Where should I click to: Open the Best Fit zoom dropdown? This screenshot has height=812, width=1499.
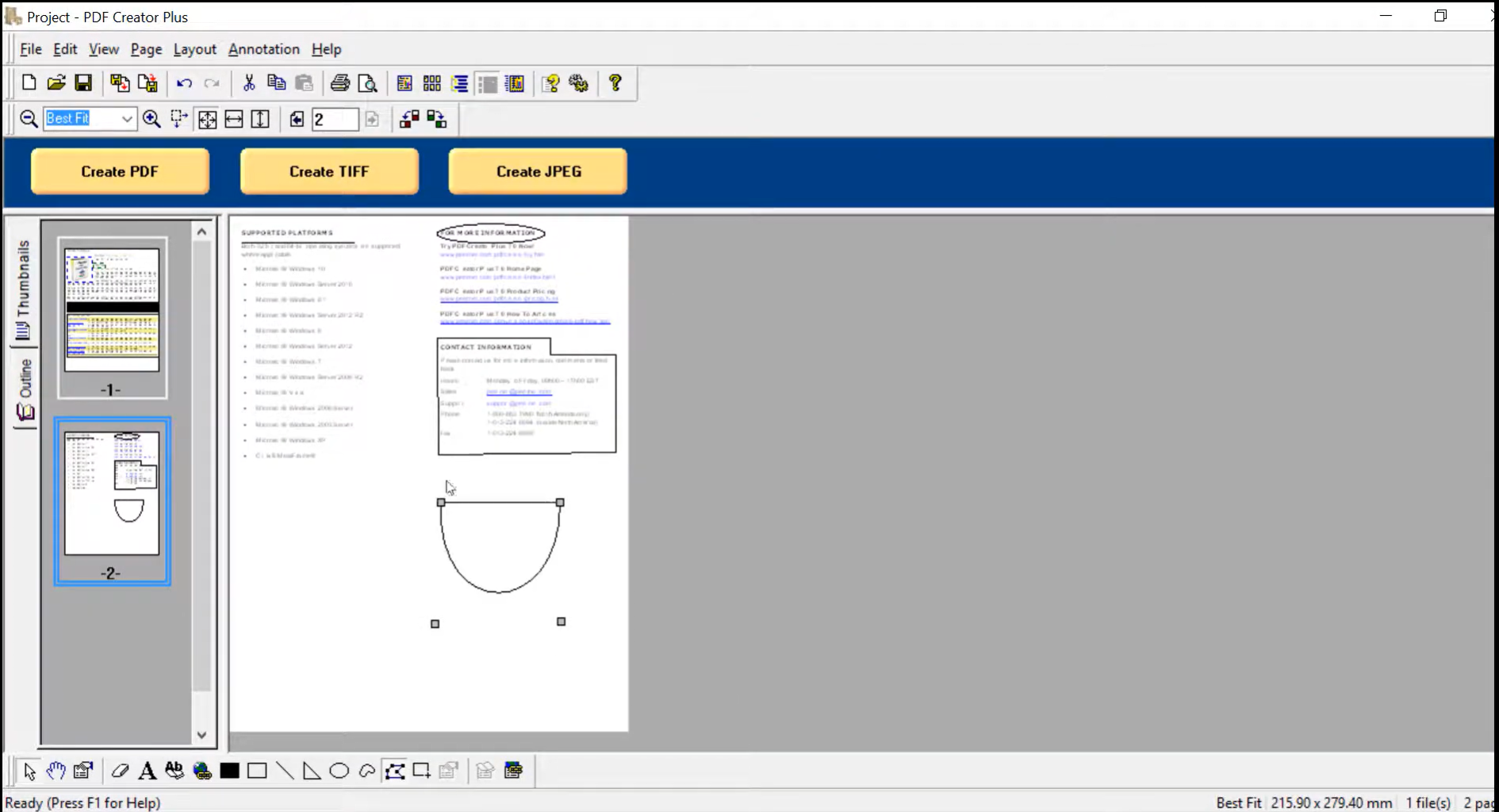click(127, 119)
